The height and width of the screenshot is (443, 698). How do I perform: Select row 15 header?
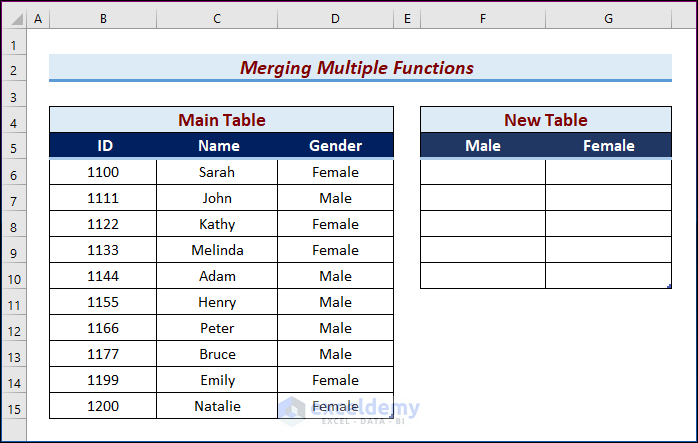14,409
